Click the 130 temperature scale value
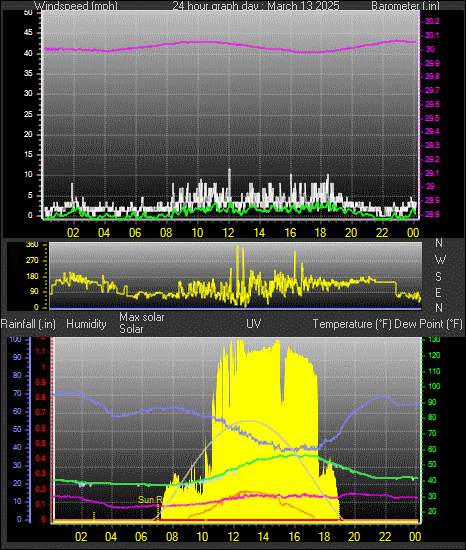 [x=434, y=340]
